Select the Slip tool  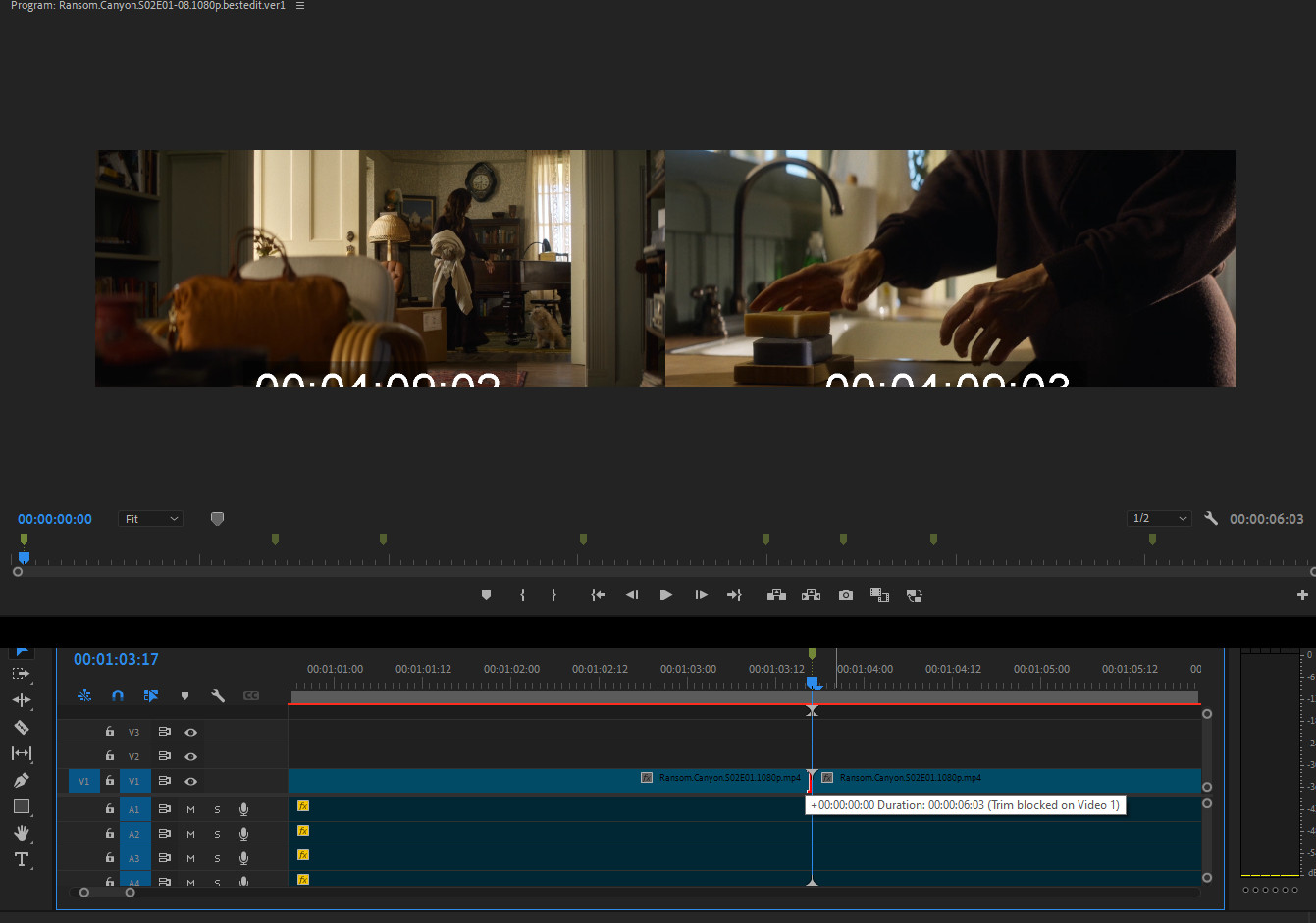coord(21,753)
